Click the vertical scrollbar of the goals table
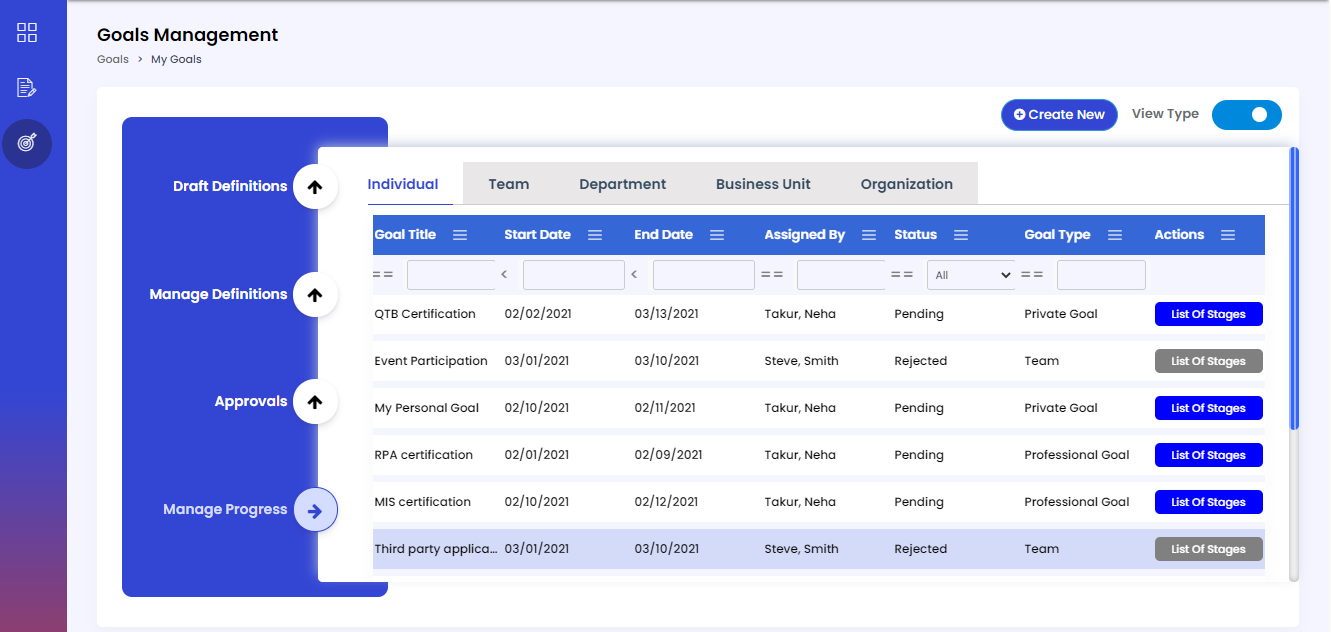Screen dimensions: 1331x632 (x=1294, y=290)
